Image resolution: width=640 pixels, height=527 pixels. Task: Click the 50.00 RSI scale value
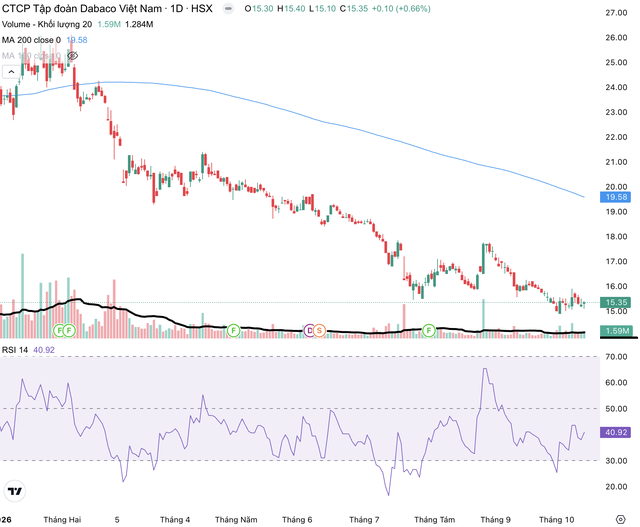click(x=616, y=409)
